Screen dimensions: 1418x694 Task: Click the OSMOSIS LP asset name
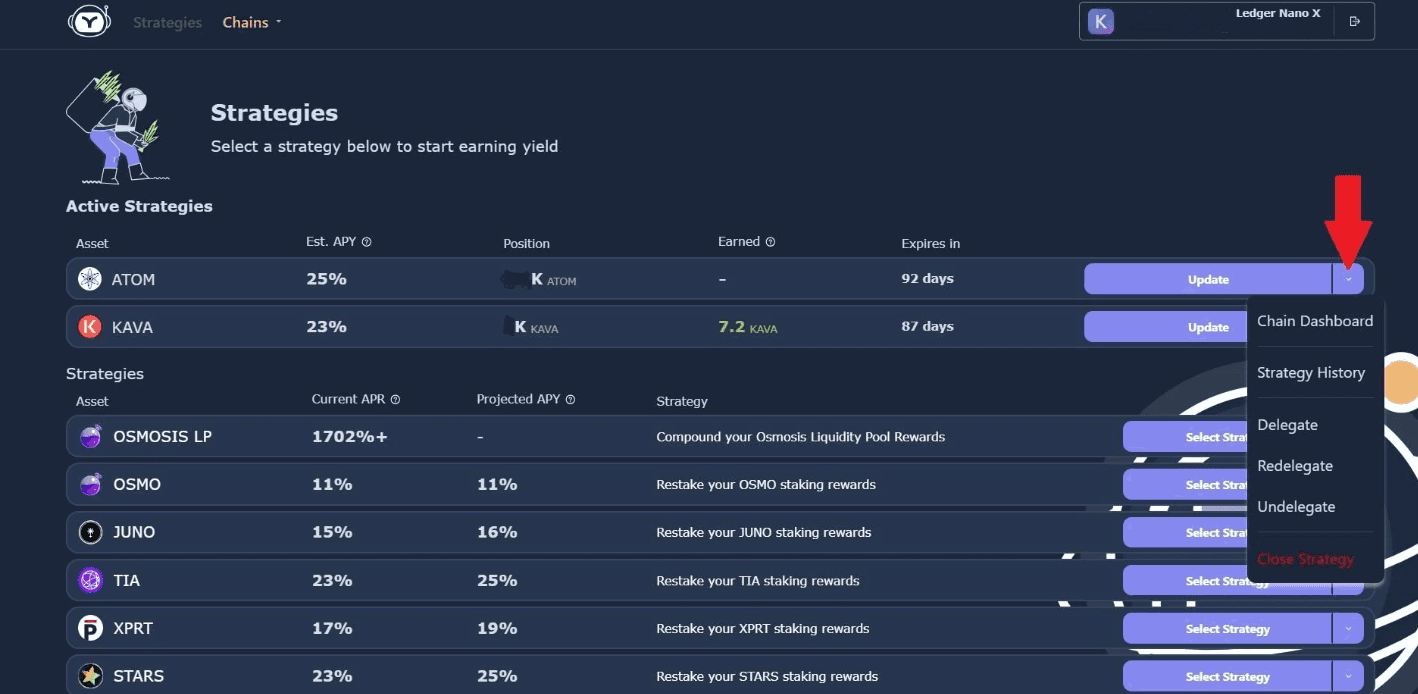tap(162, 437)
